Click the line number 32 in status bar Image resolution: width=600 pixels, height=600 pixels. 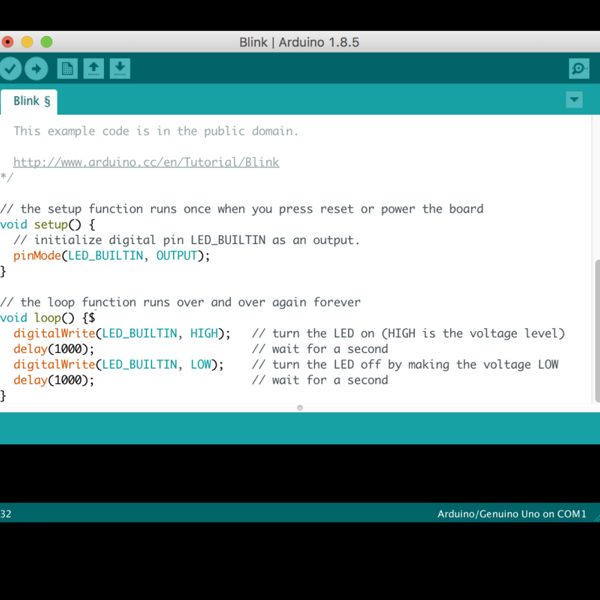(6, 514)
